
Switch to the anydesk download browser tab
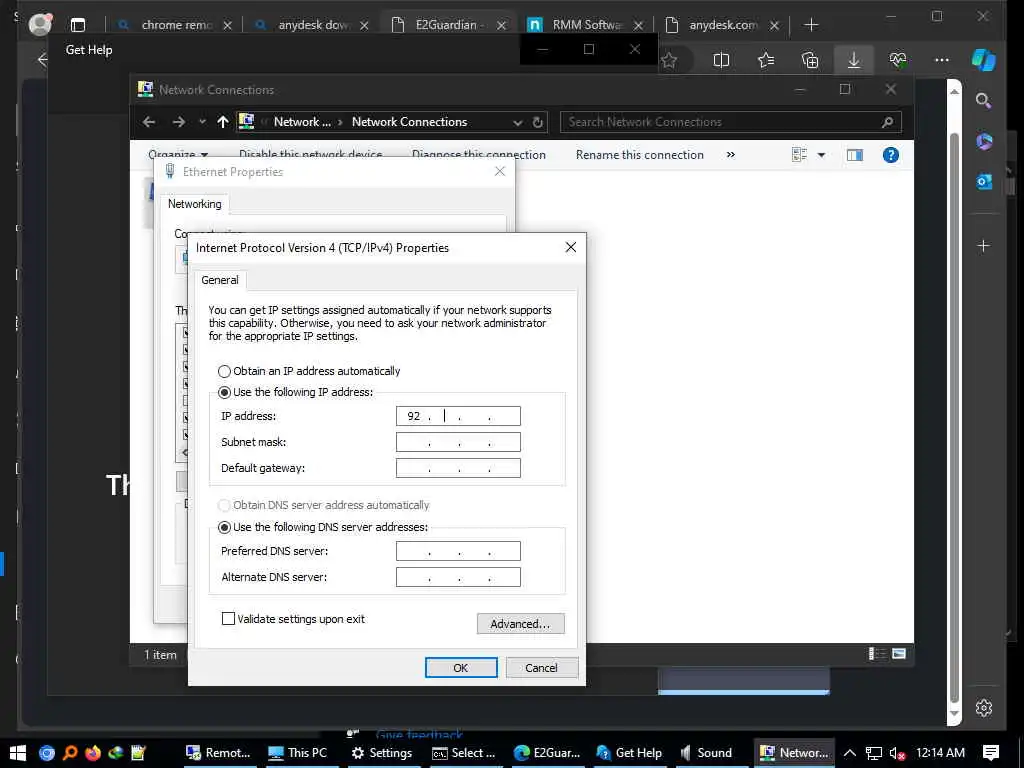coord(312,25)
